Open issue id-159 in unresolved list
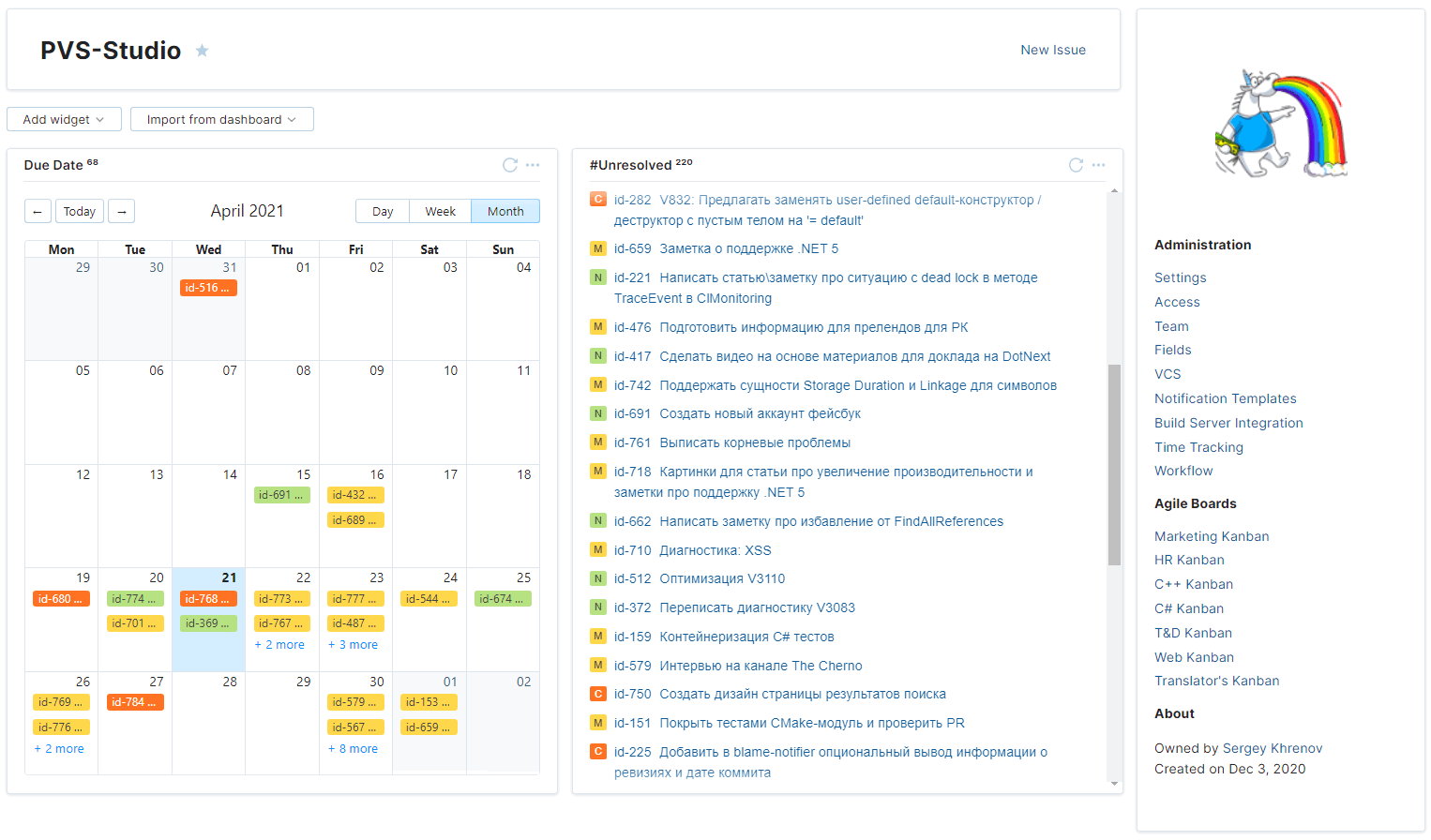The width and height of the screenshot is (1431, 840). [x=724, y=637]
